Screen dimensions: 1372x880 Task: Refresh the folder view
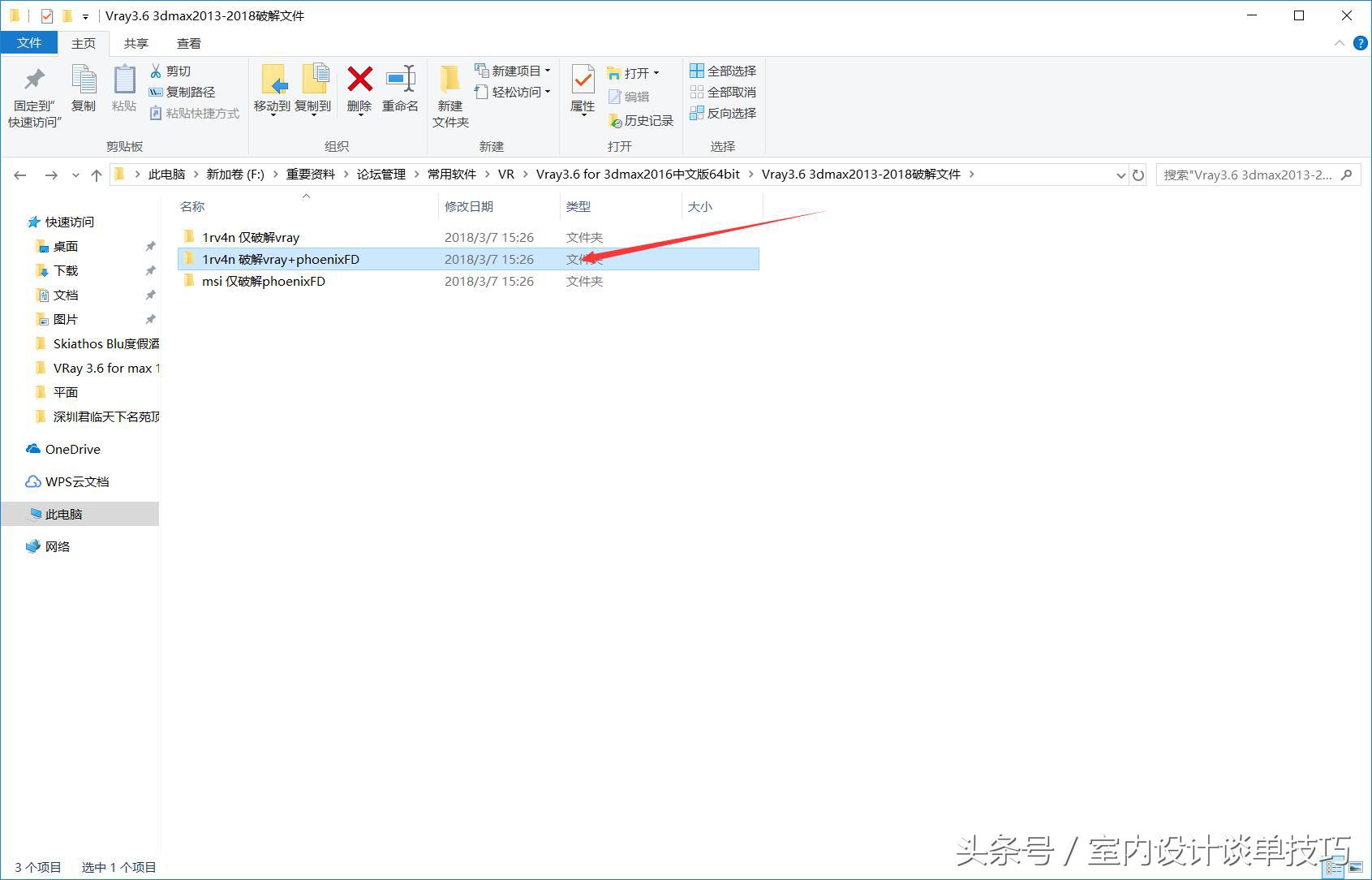click(x=1138, y=174)
